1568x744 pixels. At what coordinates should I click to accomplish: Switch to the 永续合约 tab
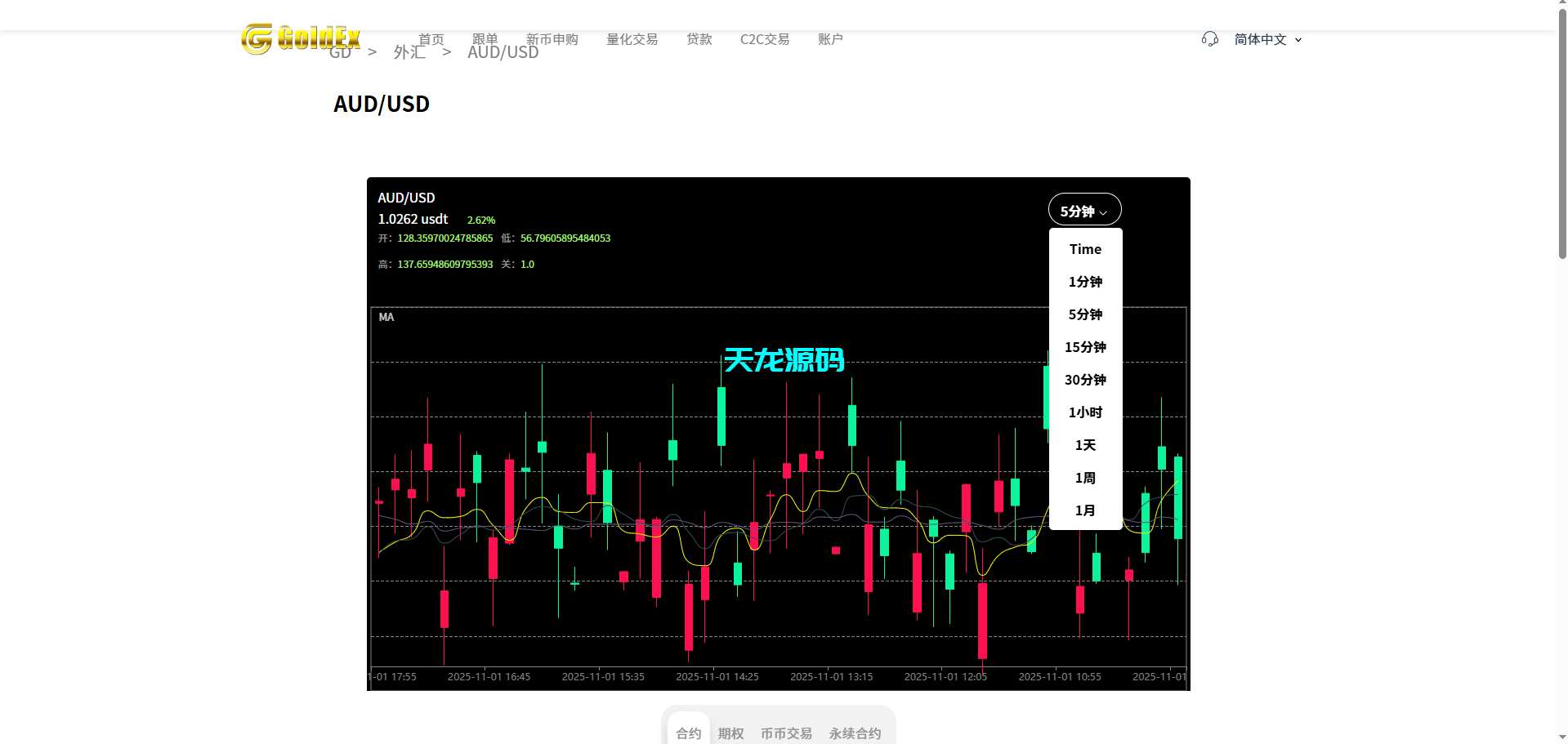click(x=855, y=733)
